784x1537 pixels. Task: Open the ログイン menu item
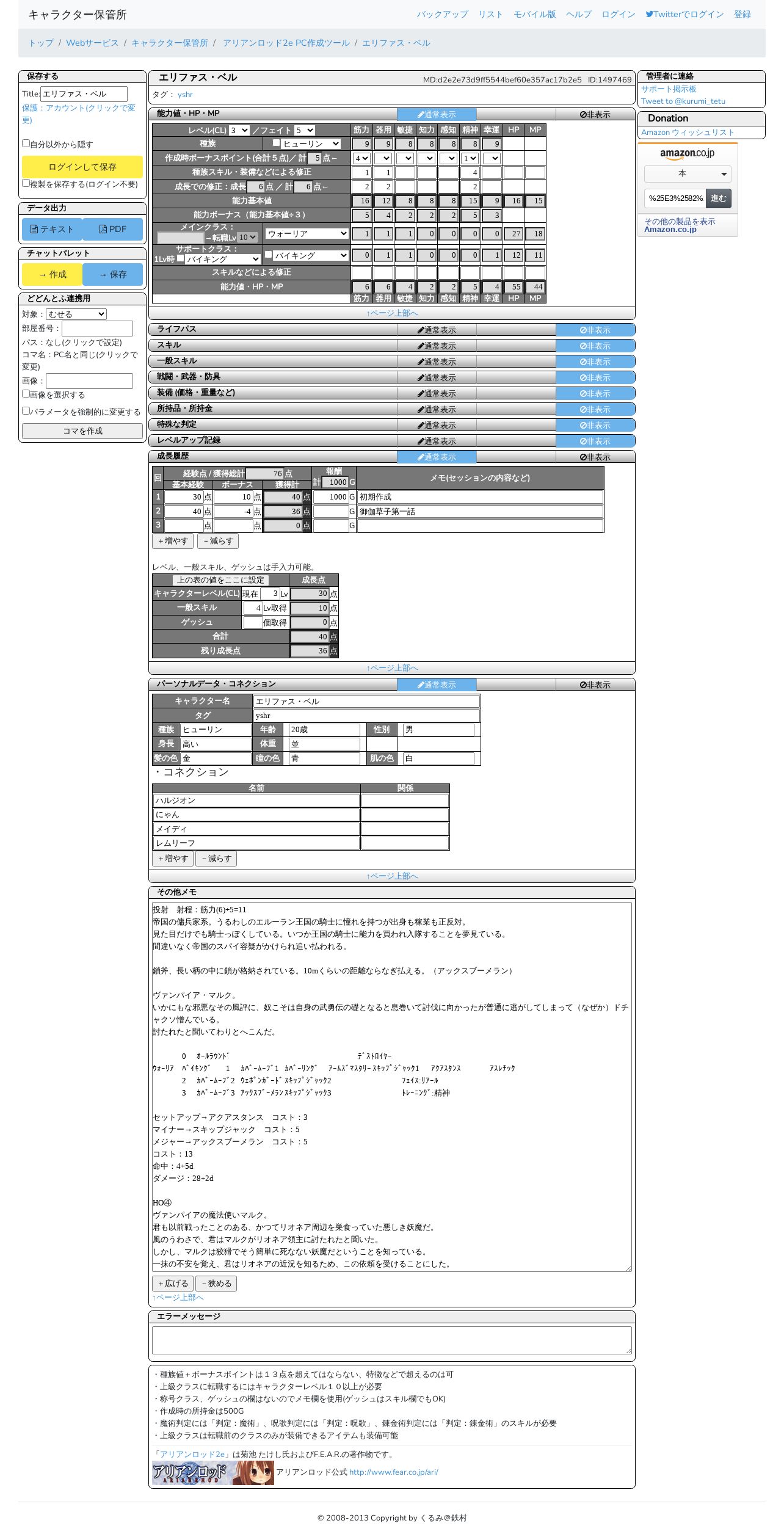tap(619, 14)
